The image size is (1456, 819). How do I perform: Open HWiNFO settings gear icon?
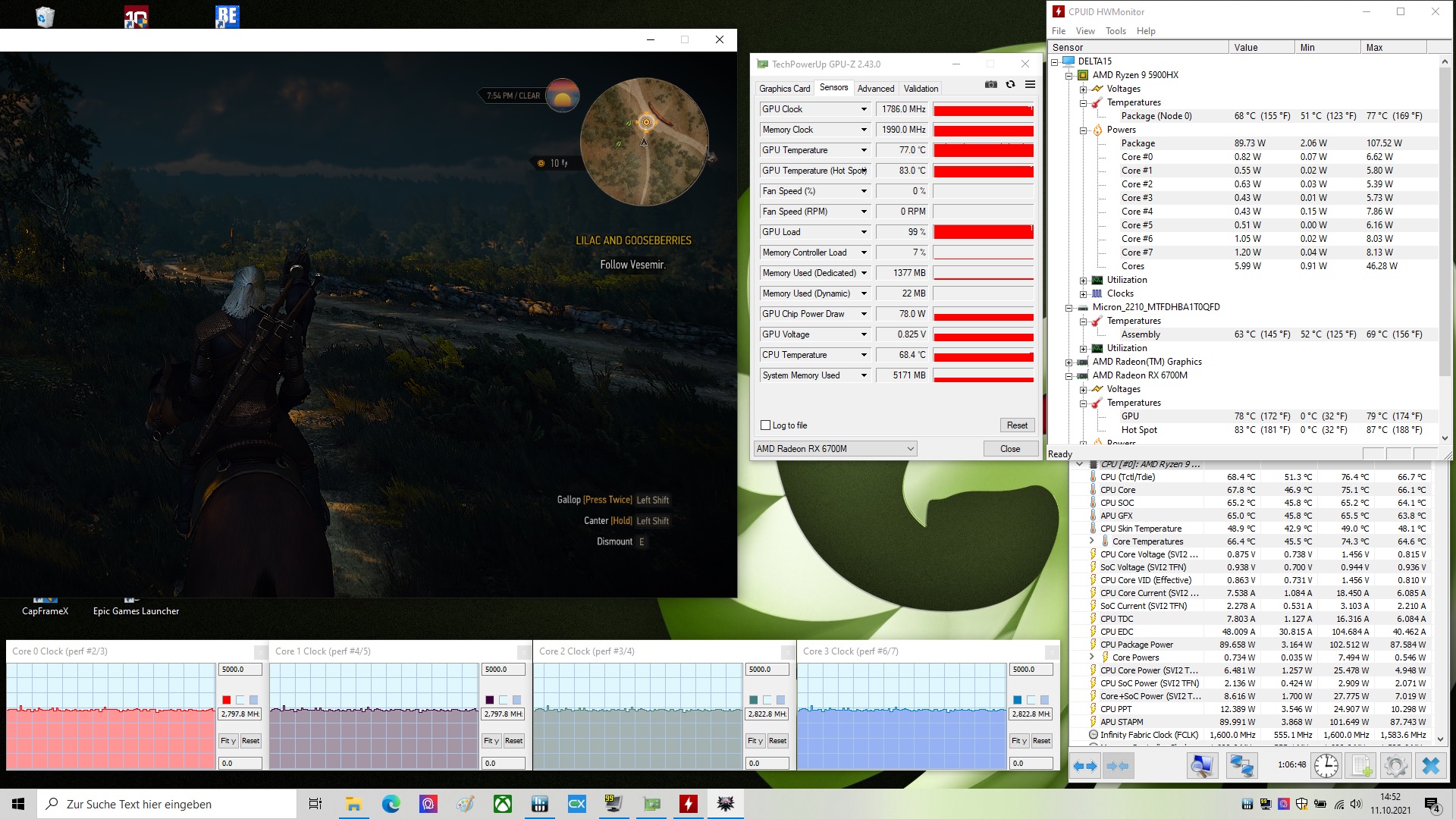tap(1395, 766)
